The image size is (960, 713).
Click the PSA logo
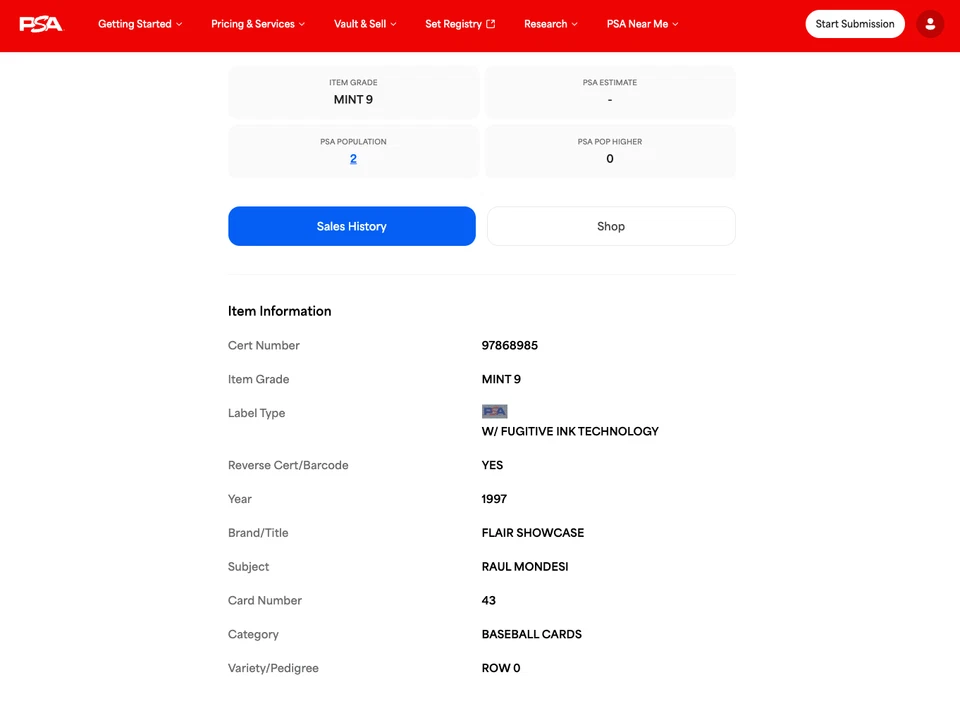coord(40,24)
